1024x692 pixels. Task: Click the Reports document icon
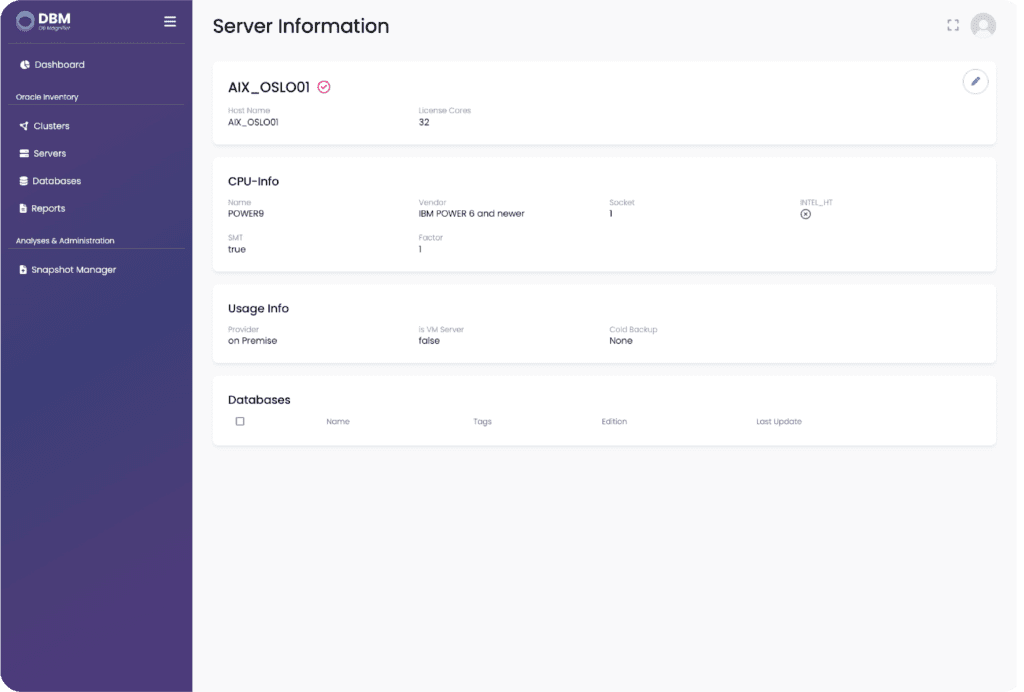(24, 209)
